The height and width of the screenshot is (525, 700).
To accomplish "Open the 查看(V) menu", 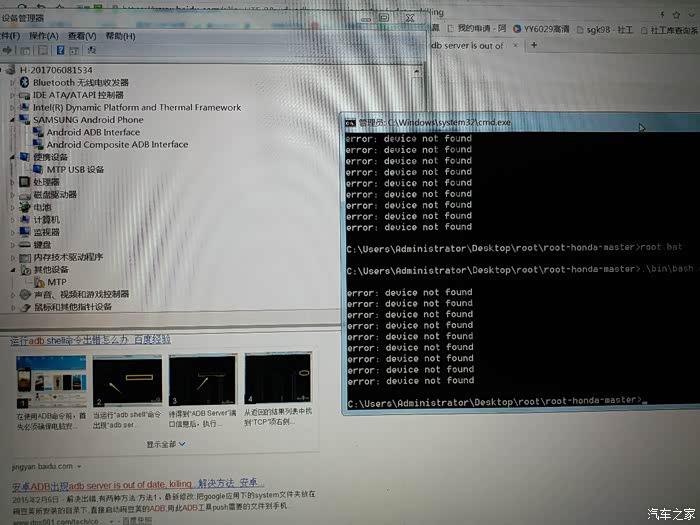I will pyautogui.click(x=81, y=36).
